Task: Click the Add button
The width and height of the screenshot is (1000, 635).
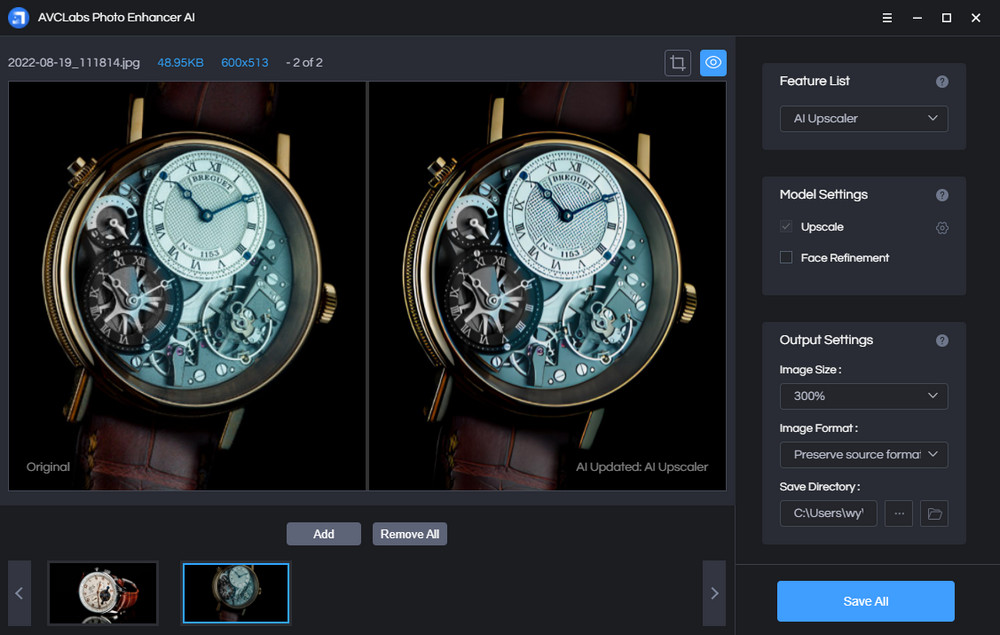Action: point(323,534)
